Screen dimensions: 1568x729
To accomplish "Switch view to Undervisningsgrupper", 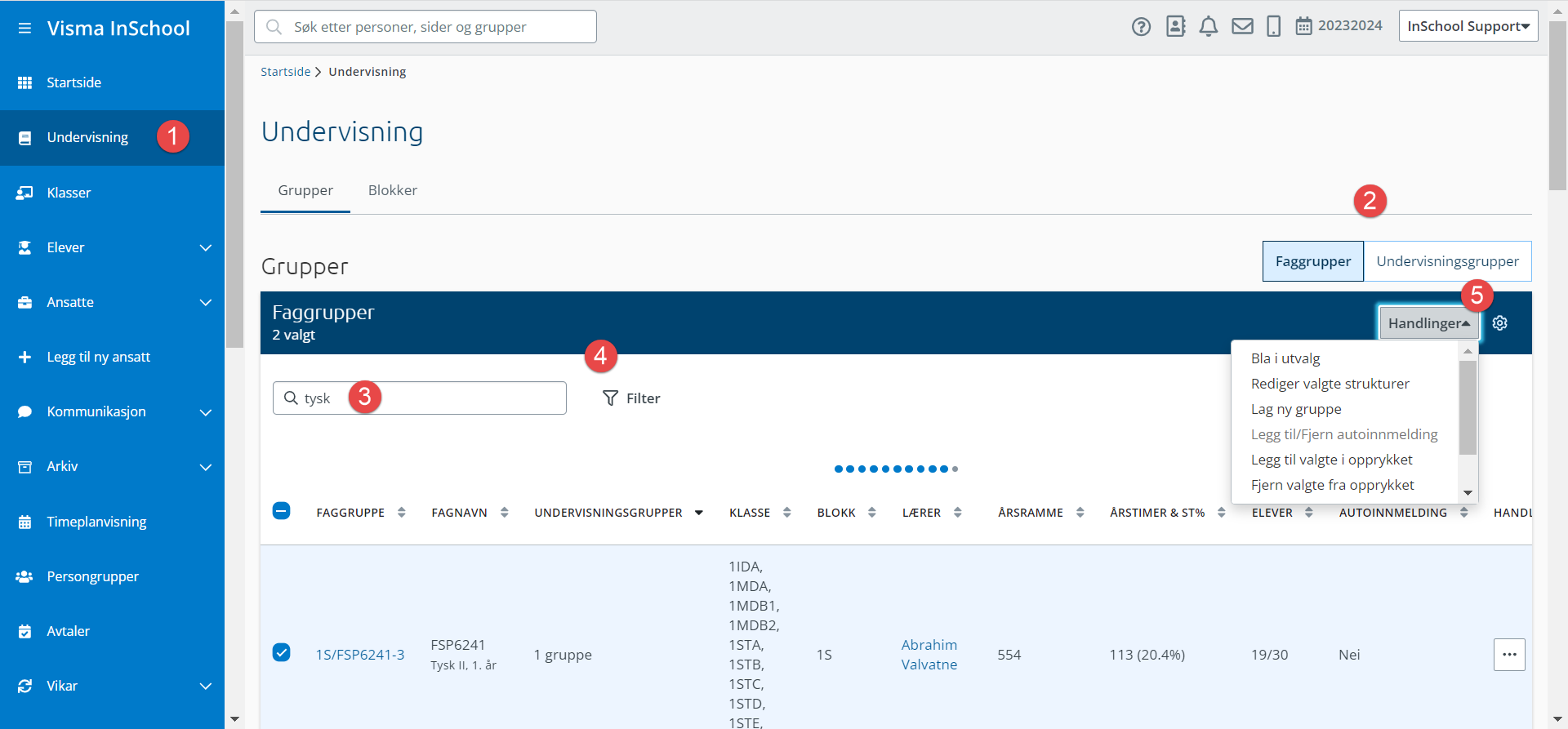I will click(x=1447, y=261).
